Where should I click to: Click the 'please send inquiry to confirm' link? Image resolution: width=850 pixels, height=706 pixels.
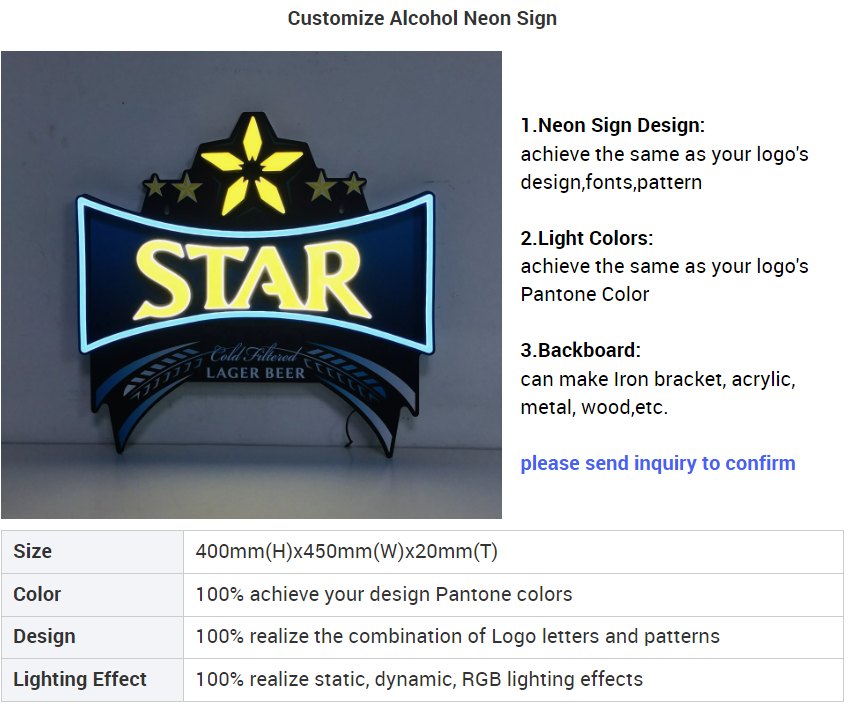click(658, 463)
